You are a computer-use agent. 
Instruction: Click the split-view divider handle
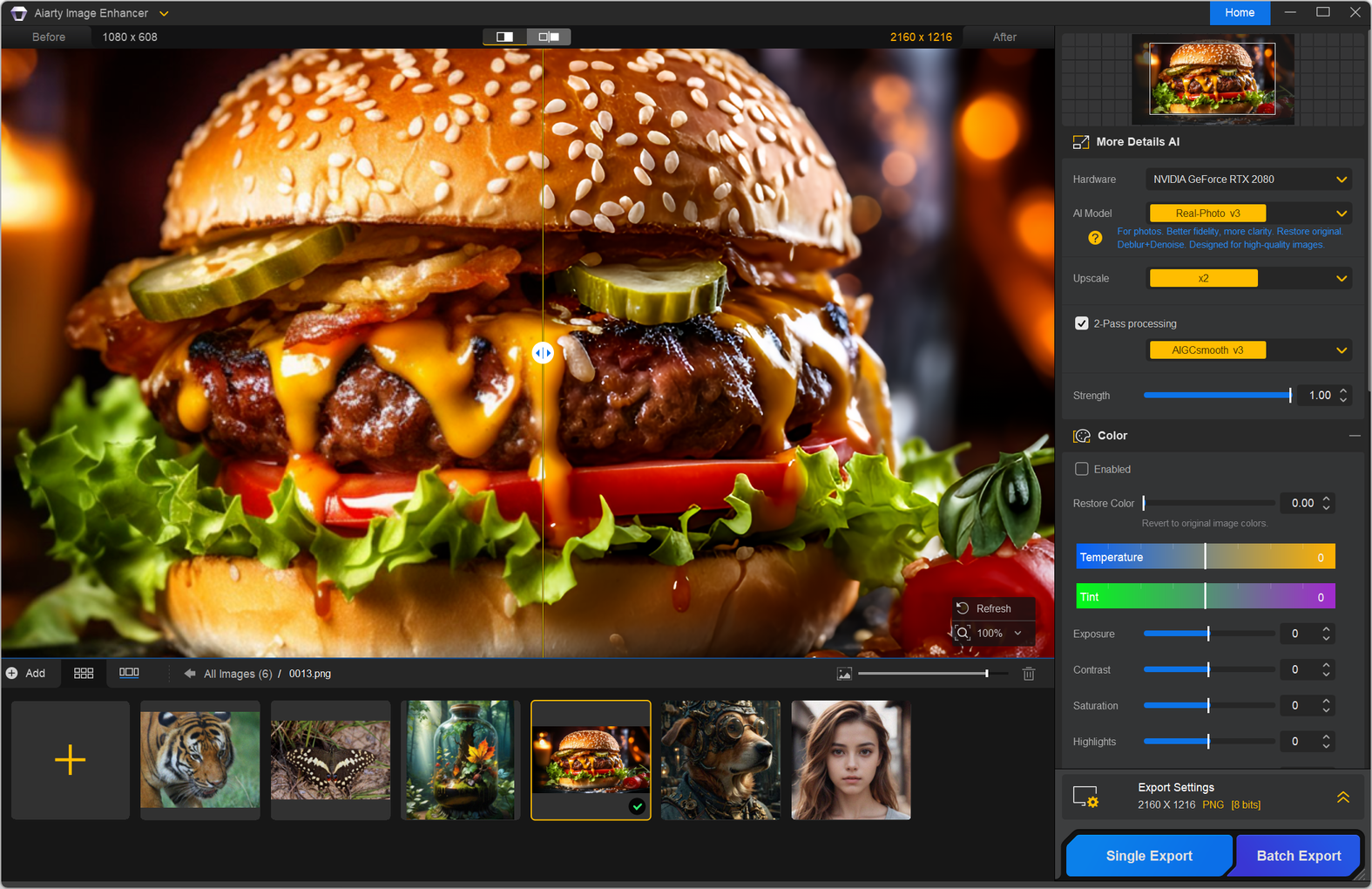tap(543, 353)
